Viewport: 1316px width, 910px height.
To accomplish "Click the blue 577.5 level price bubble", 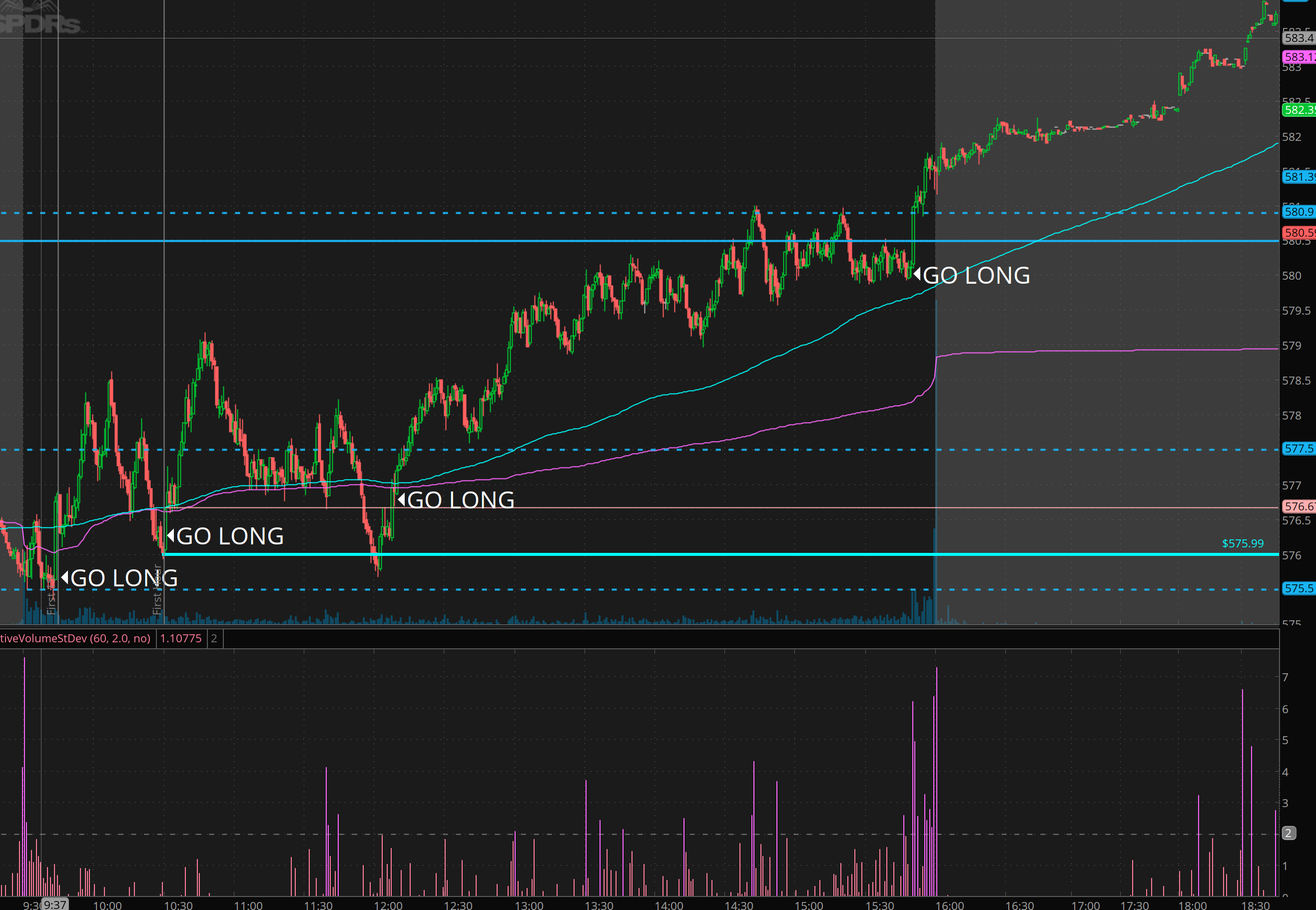I will point(1299,449).
